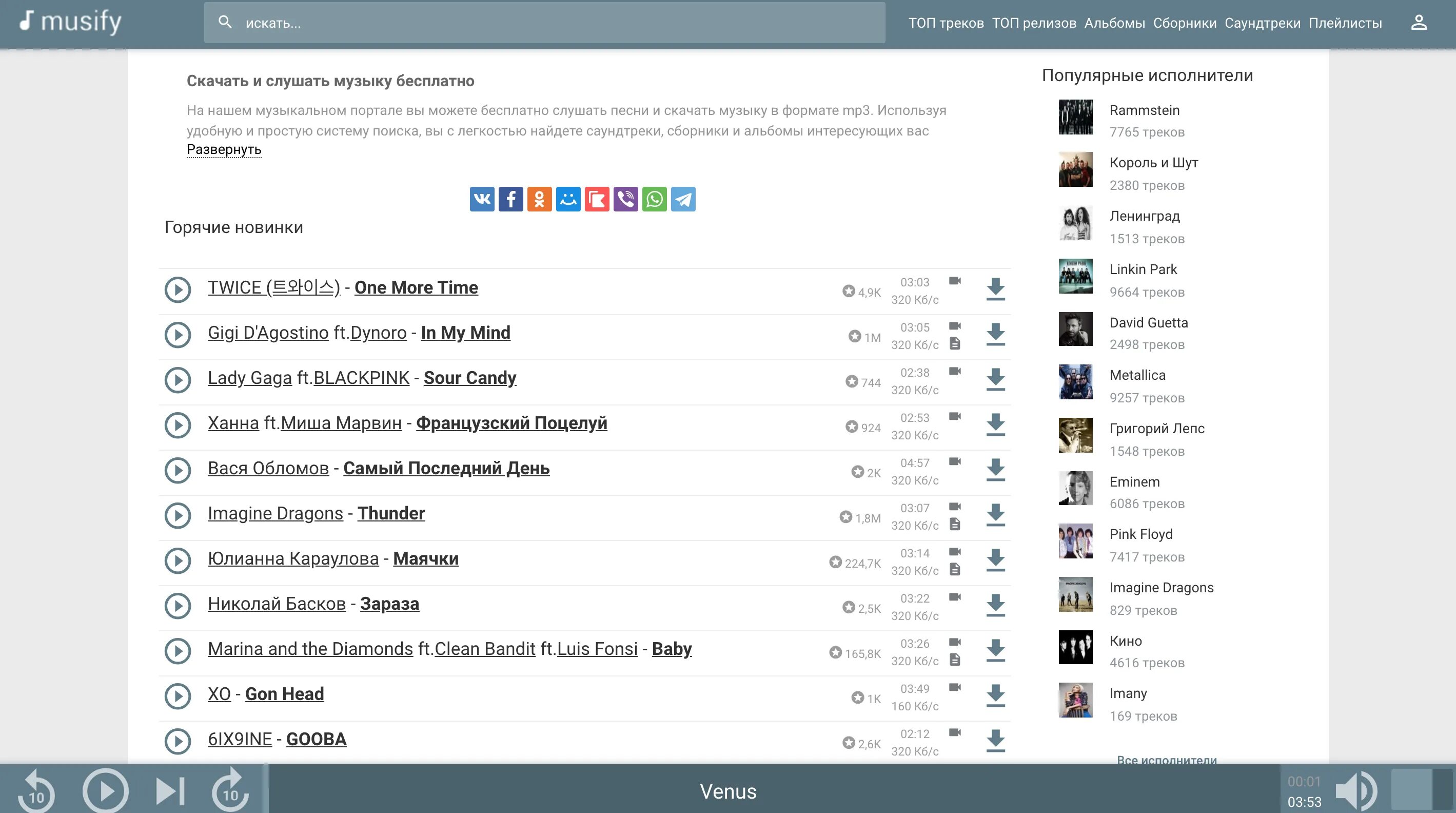Download GOOBA by 6IX9INE
The height and width of the screenshot is (813, 1456).
[x=996, y=740]
